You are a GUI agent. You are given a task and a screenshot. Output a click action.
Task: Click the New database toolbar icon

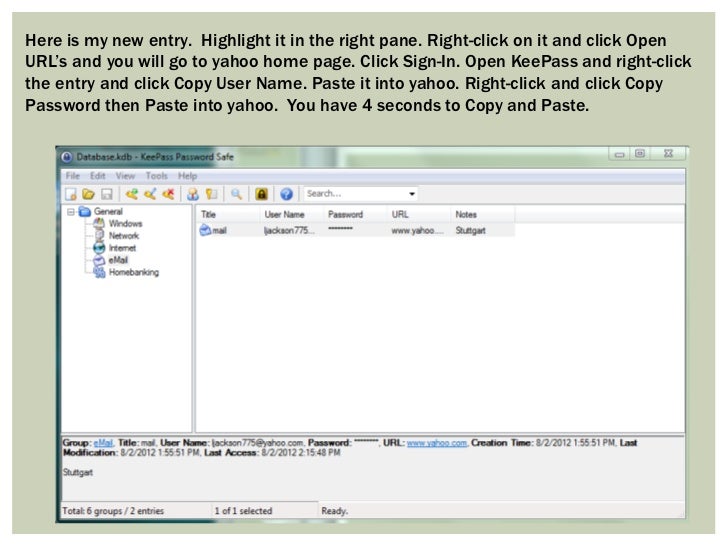pyautogui.click(x=71, y=194)
